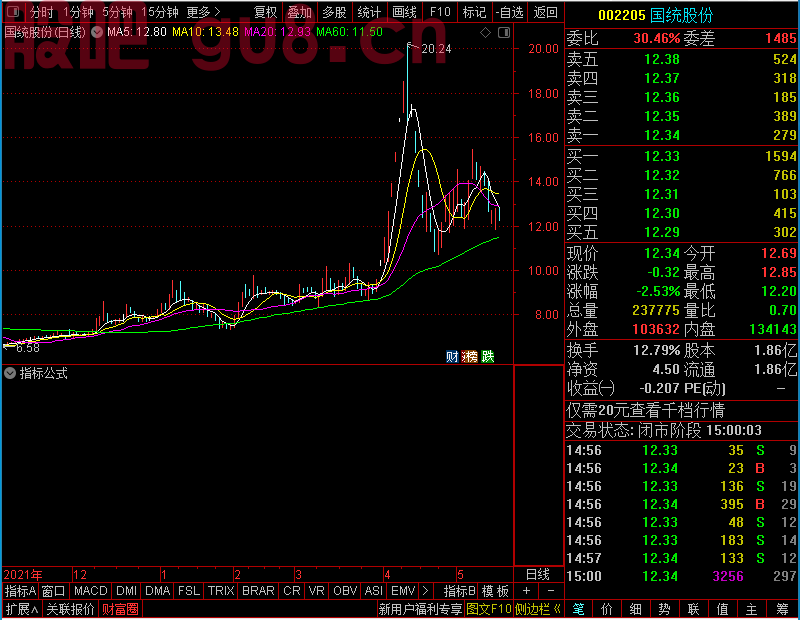Select the OBV indicator

[x=345, y=591]
